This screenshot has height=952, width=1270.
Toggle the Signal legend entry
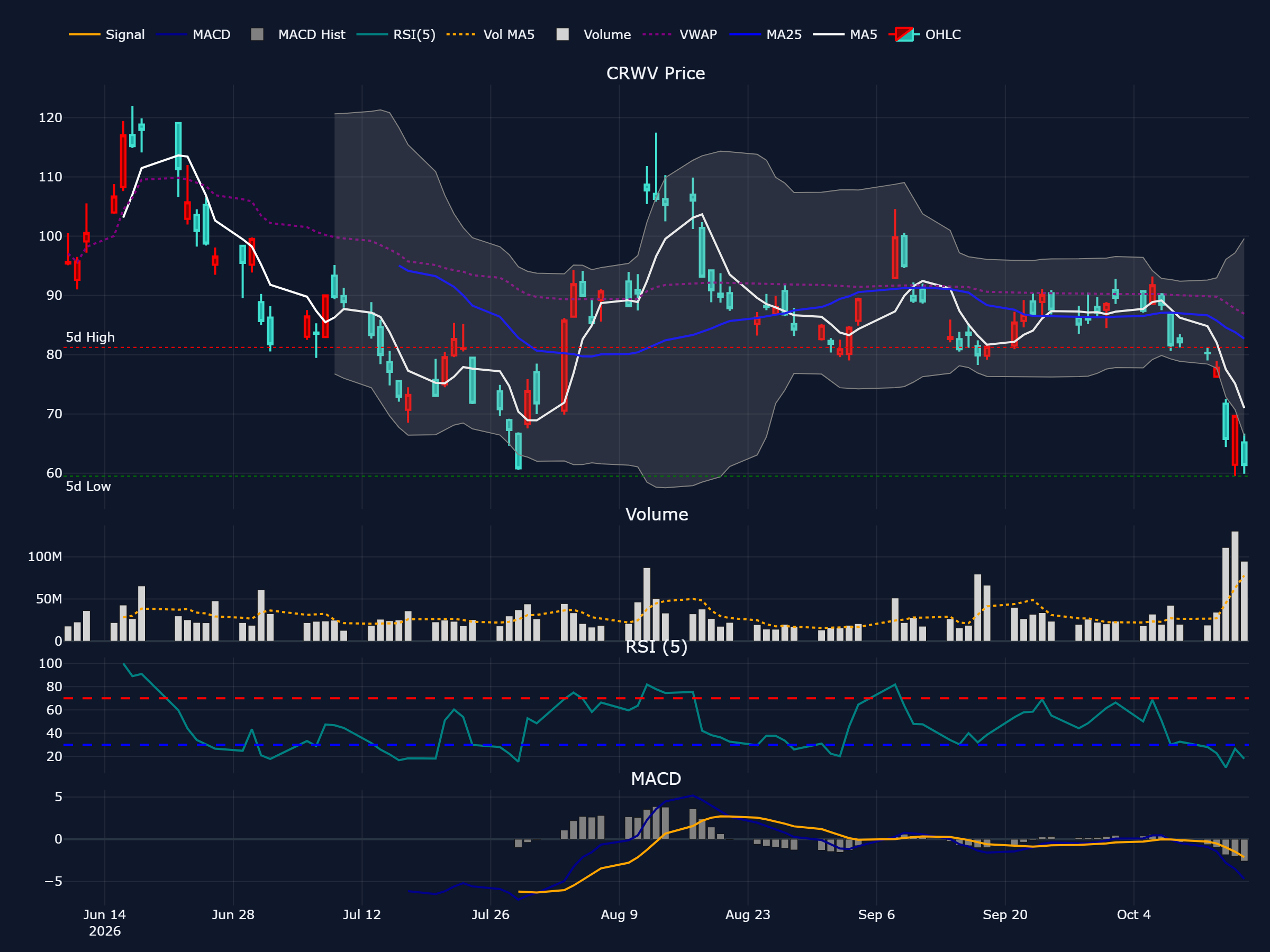pyautogui.click(x=107, y=34)
